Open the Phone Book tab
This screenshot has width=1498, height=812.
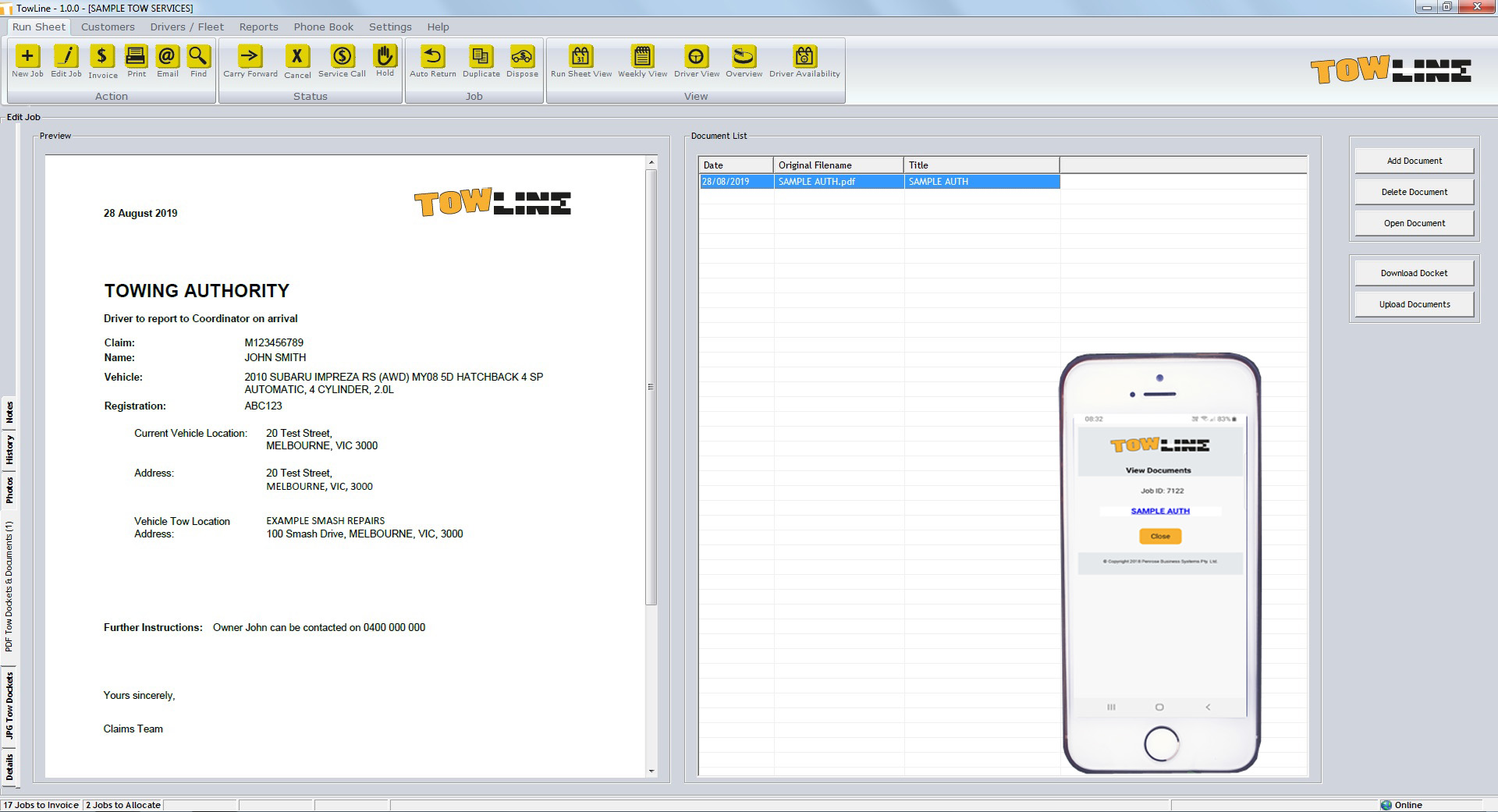324,27
